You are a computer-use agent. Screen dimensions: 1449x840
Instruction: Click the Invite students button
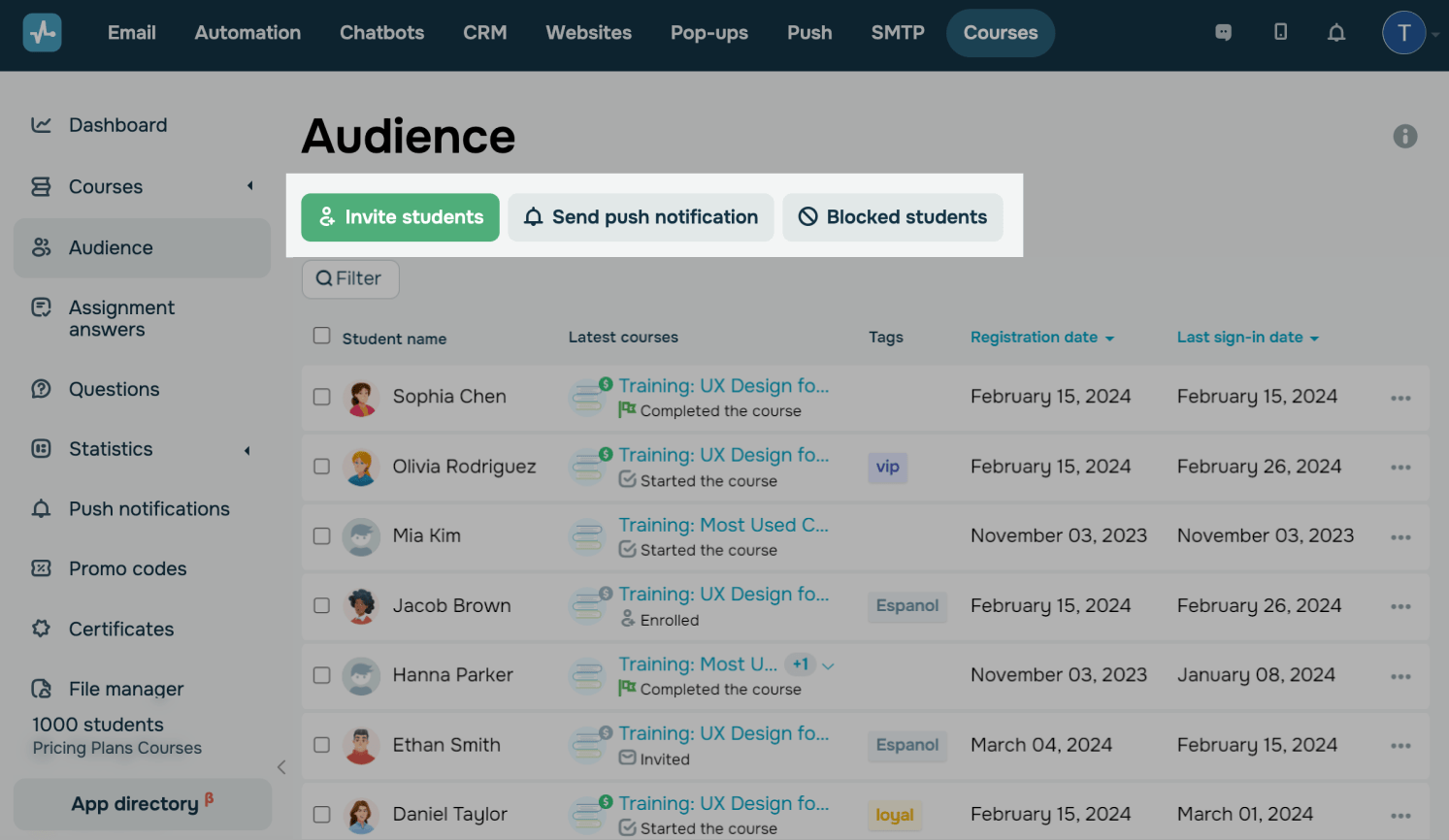click(x=400, y=217)
